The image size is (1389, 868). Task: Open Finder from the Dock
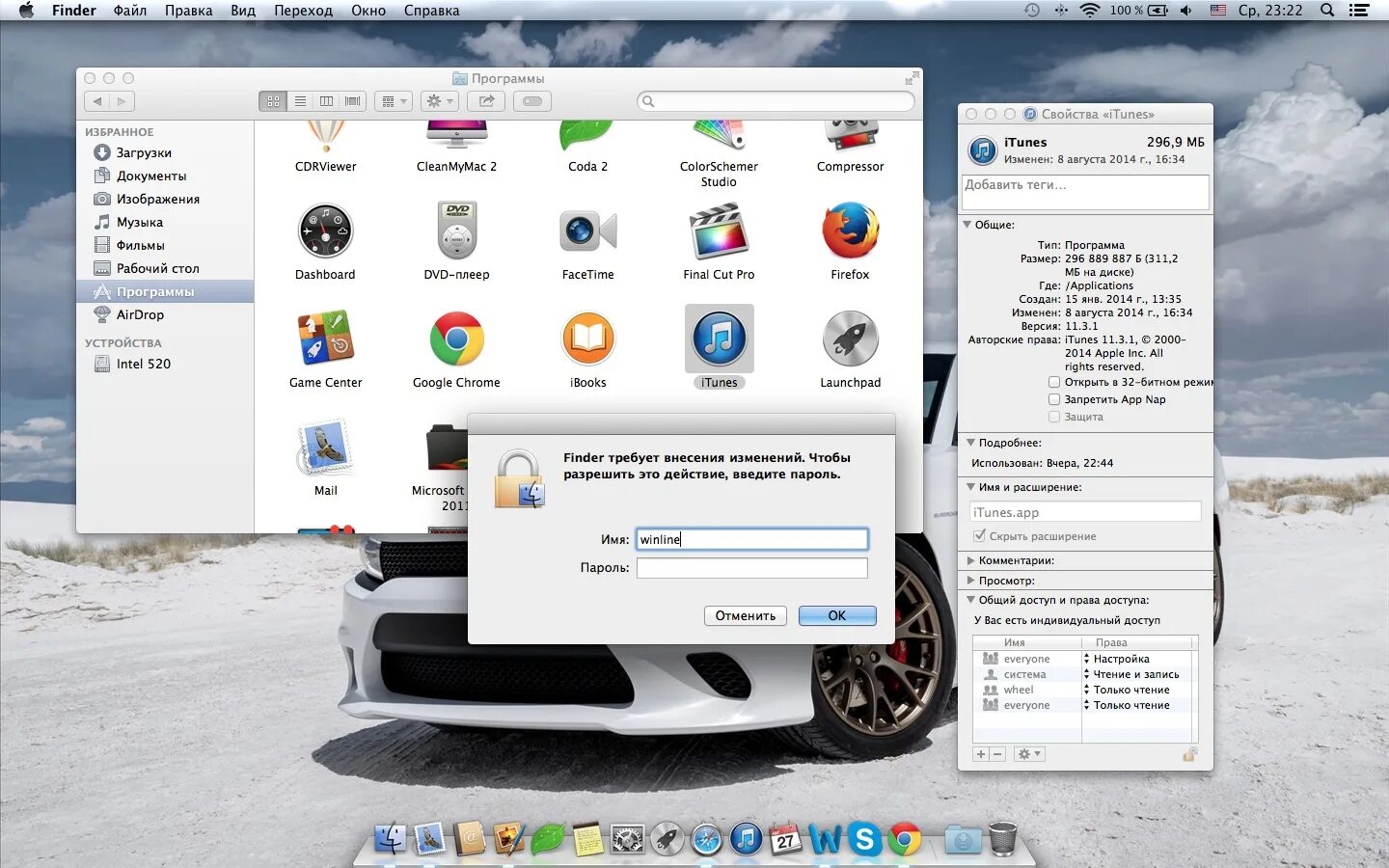pyautogui.click(x=391, y=839)
